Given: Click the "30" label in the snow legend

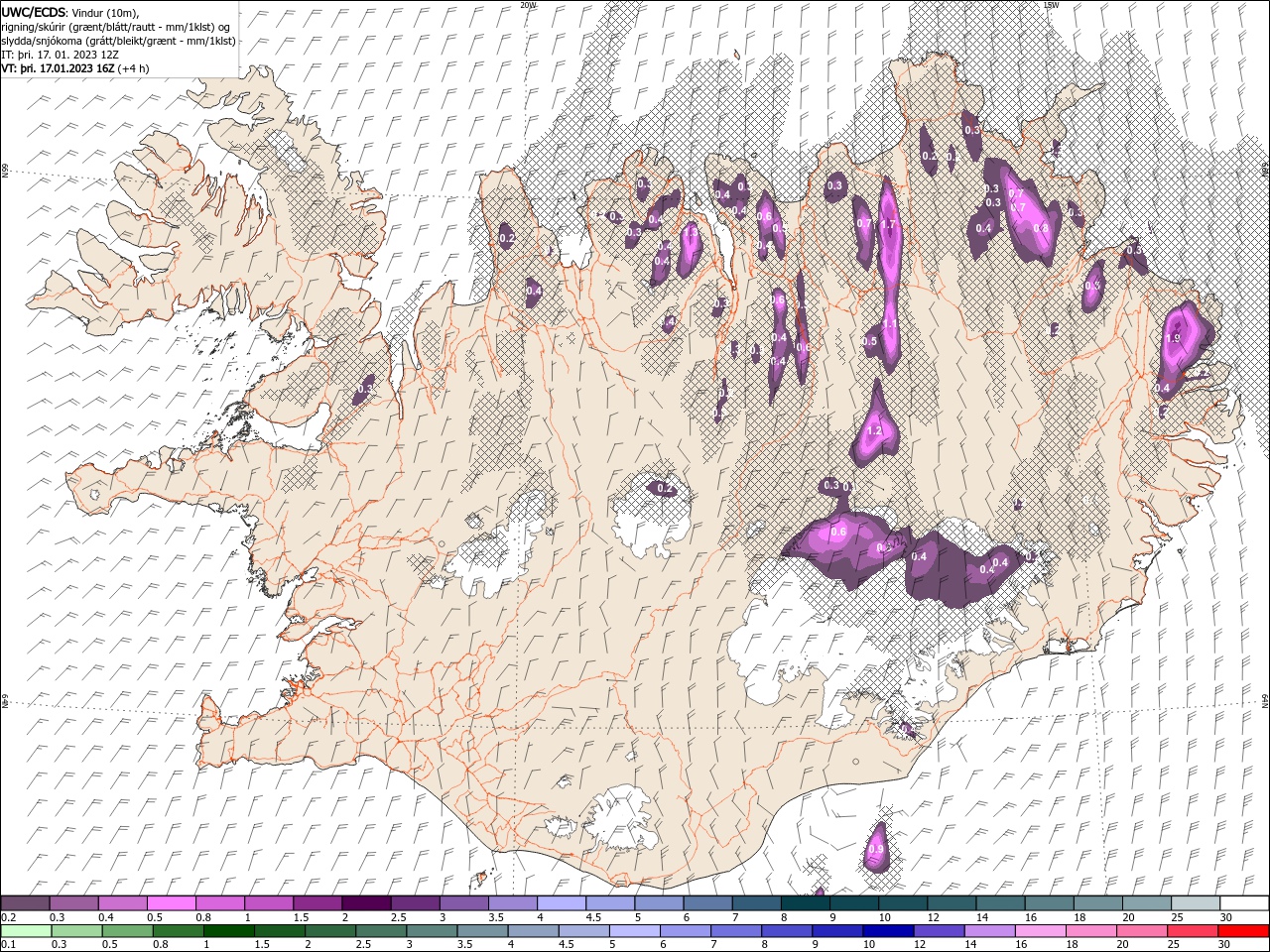Looking at the screenshot, I should pyautogui.click(x=1225, y=917).
